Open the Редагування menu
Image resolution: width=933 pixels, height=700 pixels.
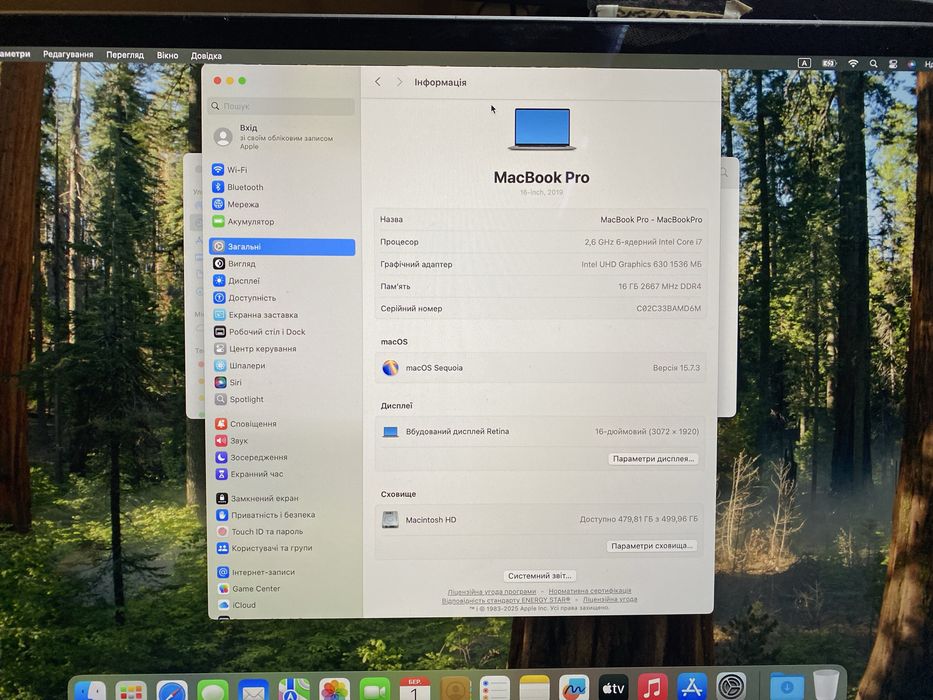(68, 54)
